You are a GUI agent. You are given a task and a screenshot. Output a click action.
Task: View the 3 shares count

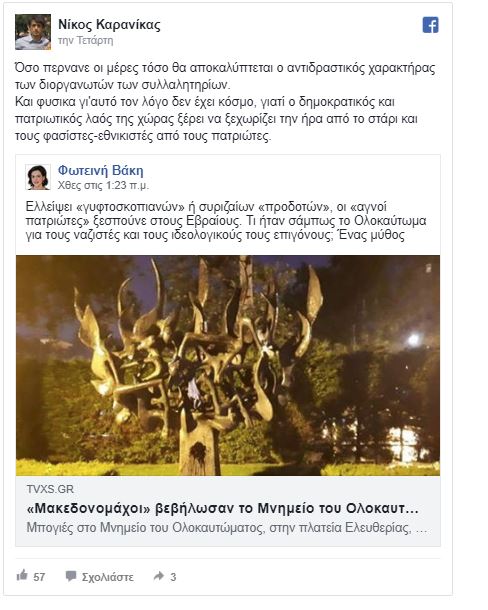(x=173, y=577)
